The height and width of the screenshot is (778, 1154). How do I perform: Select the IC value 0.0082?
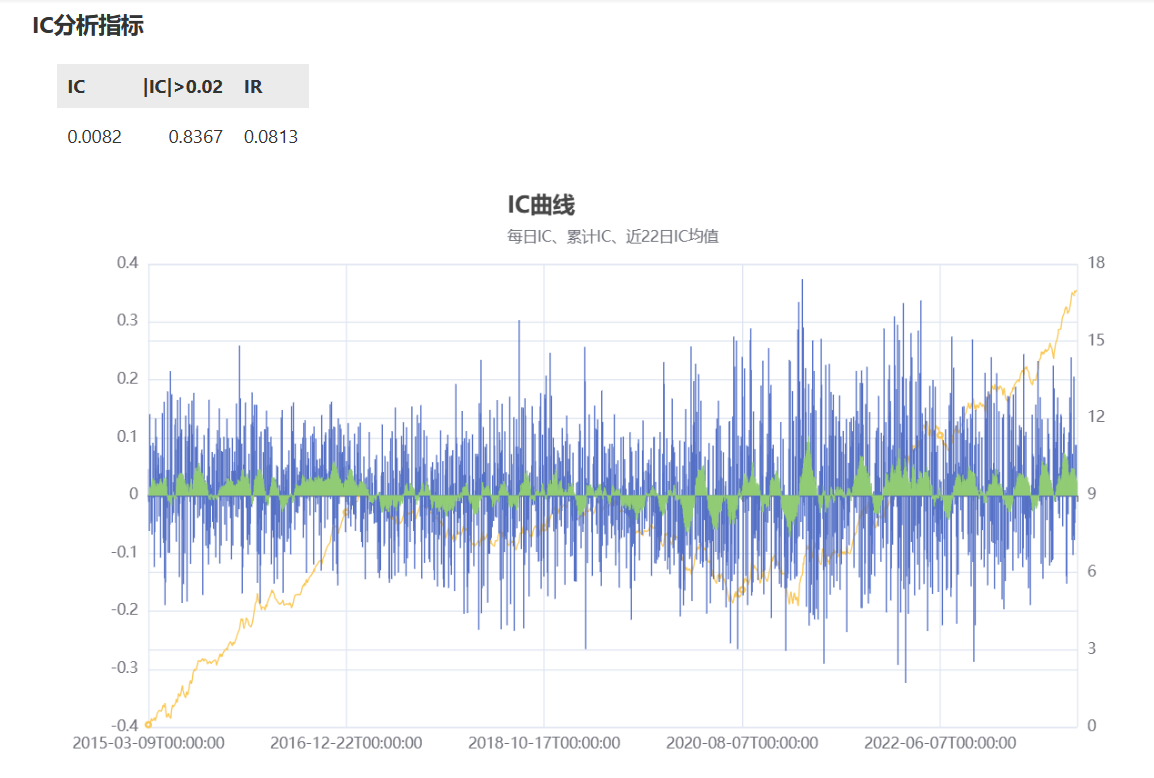[95, 137]
